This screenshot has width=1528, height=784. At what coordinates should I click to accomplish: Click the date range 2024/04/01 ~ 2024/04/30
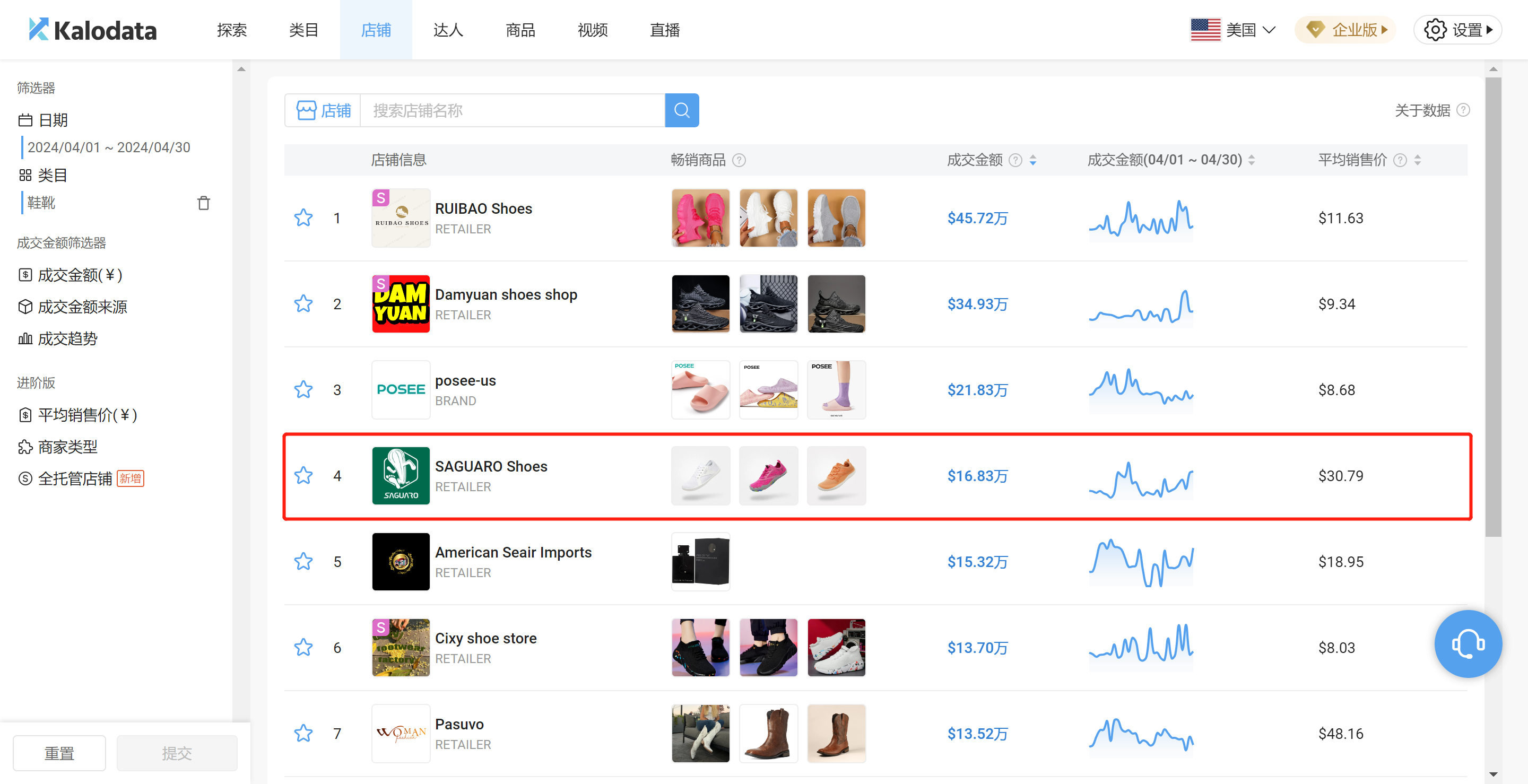[x=109, y=147]
